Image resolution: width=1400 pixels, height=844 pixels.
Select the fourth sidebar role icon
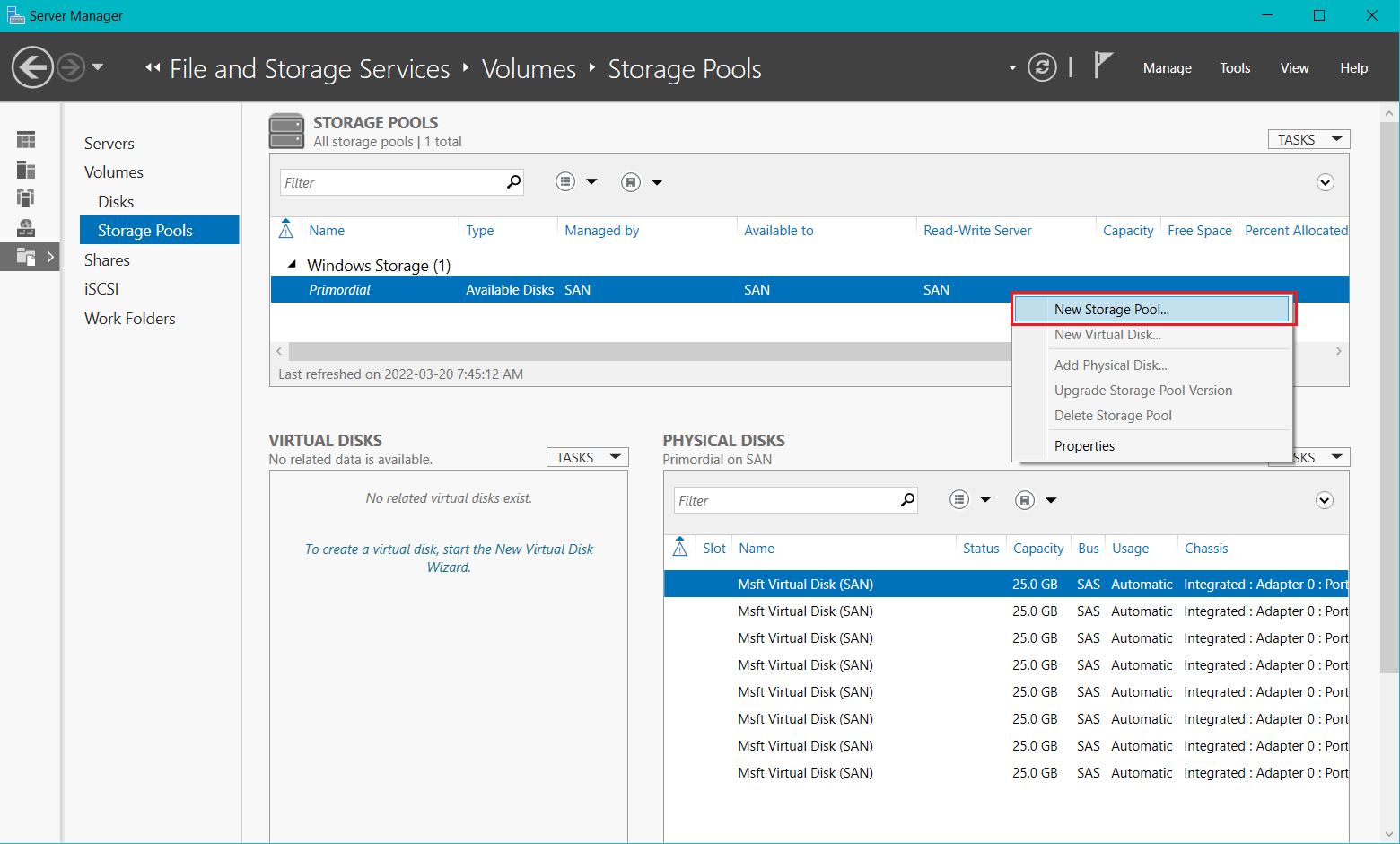coord(26,228)
